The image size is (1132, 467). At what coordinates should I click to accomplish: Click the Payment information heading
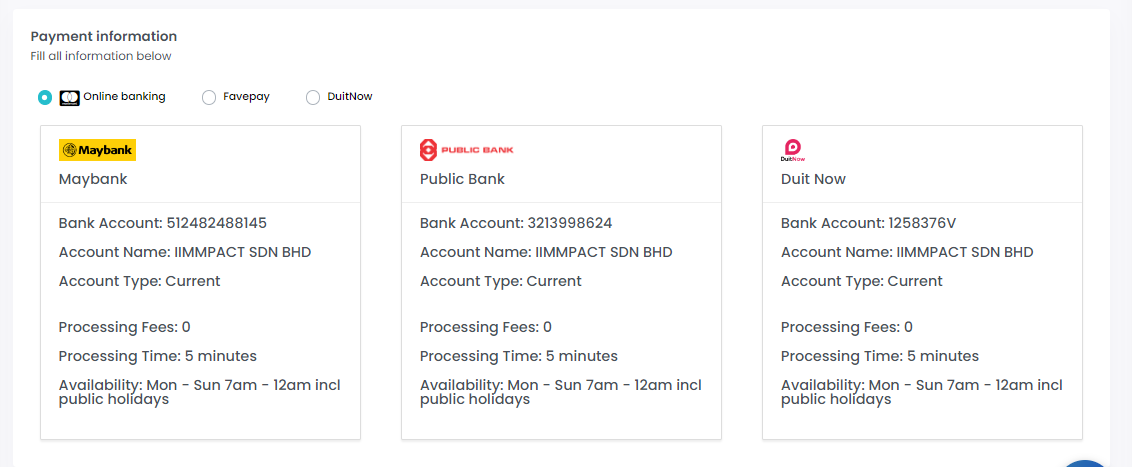tap(104, 36)
